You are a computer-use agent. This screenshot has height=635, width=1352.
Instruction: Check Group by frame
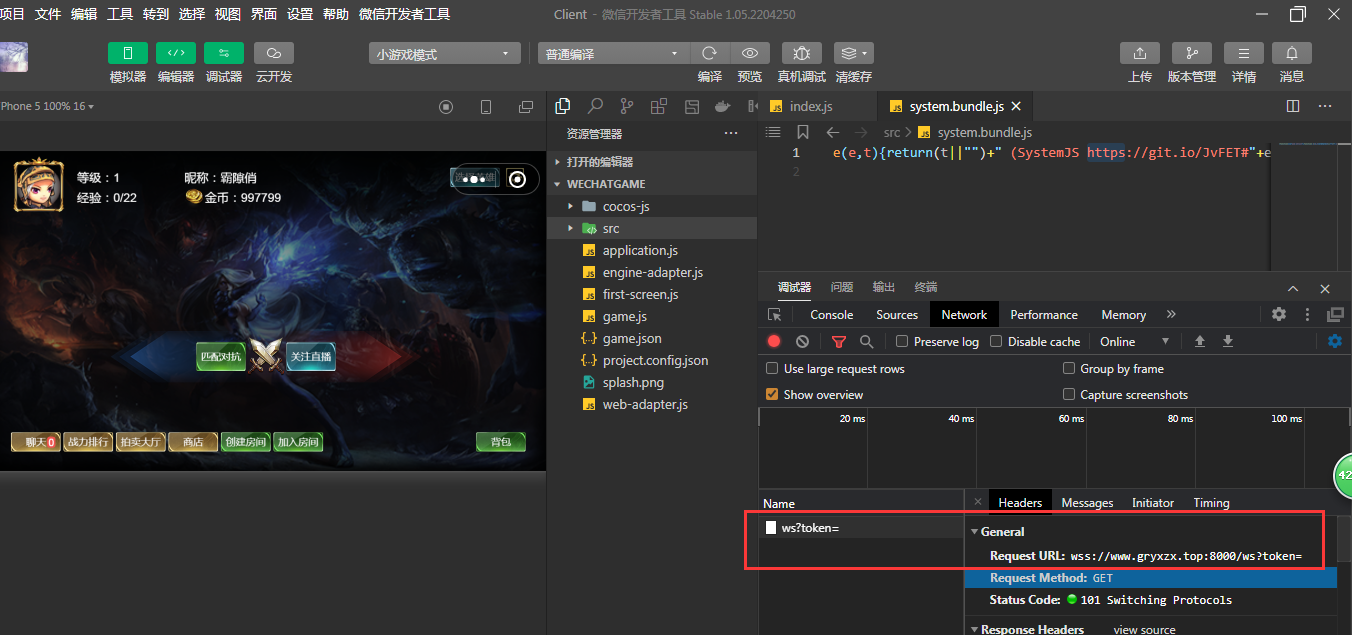(1069, 368)
